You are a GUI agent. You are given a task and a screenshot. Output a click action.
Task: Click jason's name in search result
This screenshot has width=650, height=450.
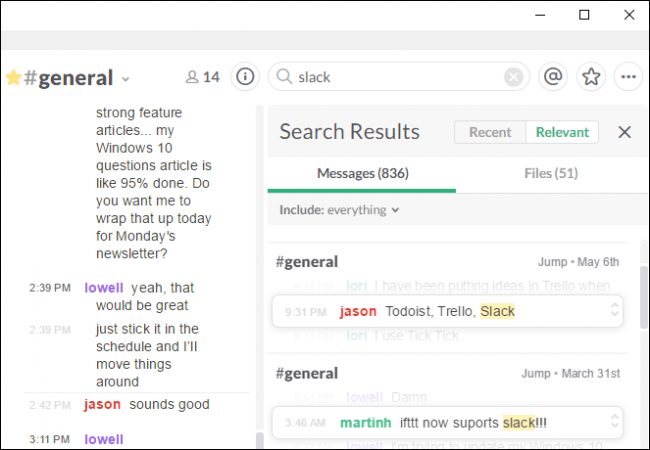[x=358, y=311]
